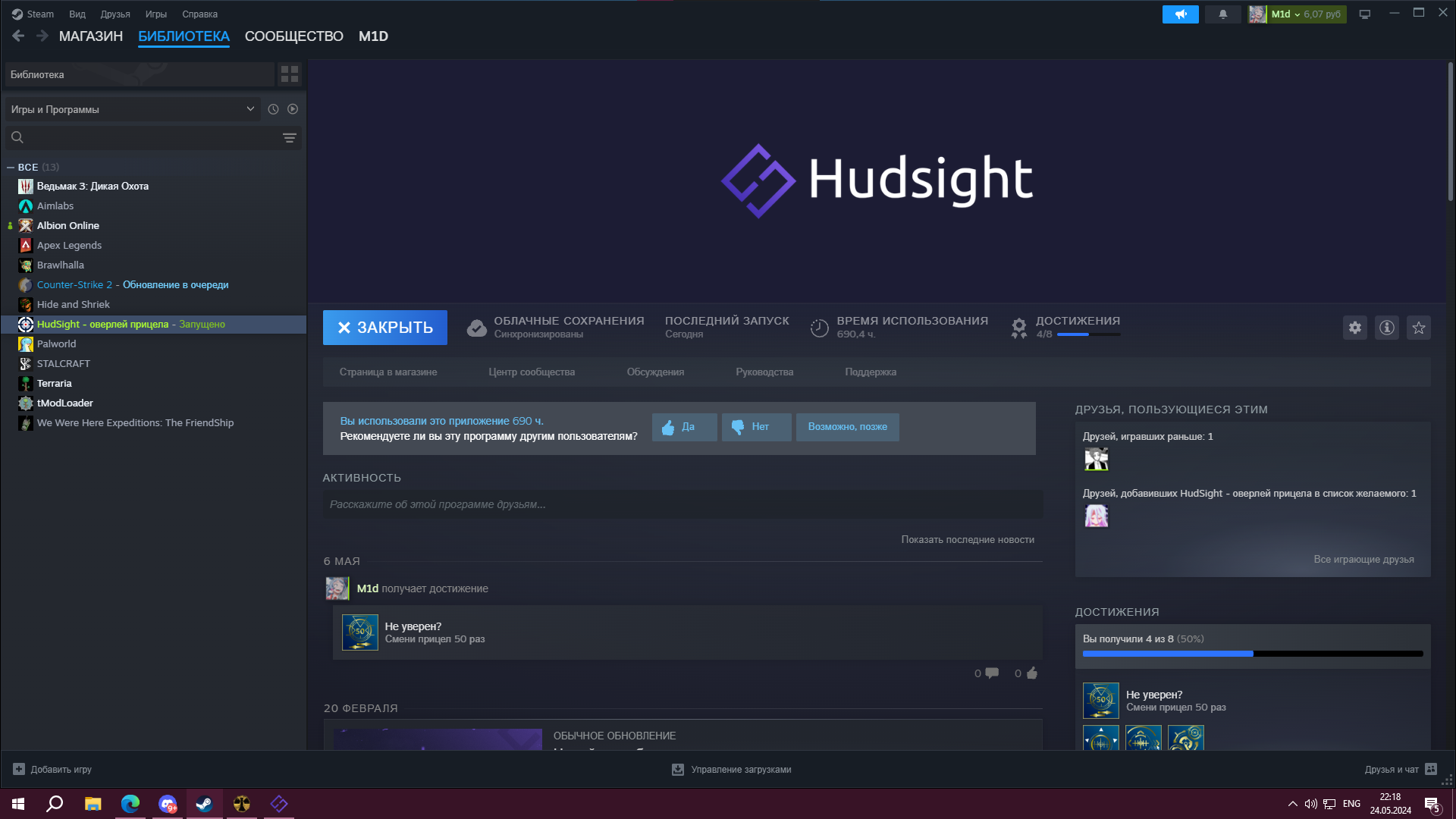
Task: Show Hudsight info icon
Action: tap(1387, 328)
